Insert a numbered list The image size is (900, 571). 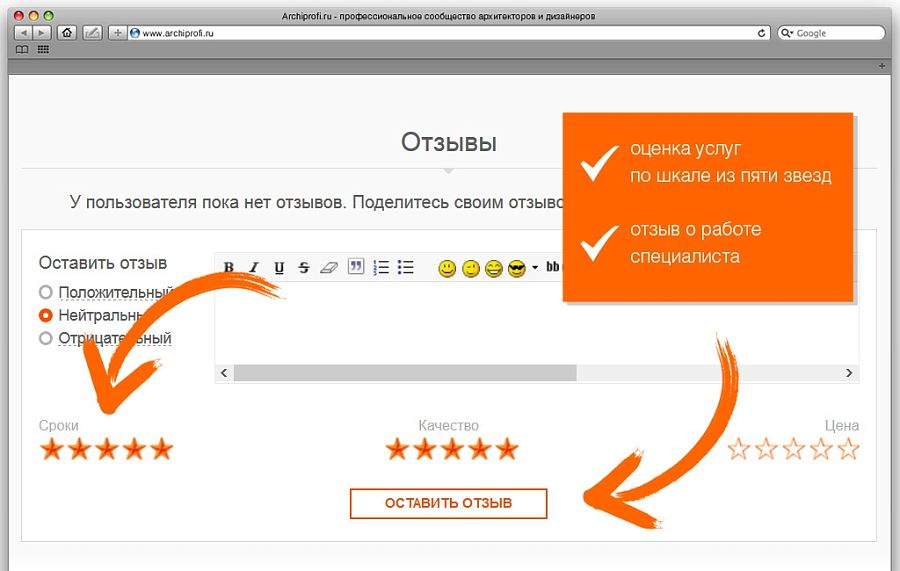coord(381,267)
